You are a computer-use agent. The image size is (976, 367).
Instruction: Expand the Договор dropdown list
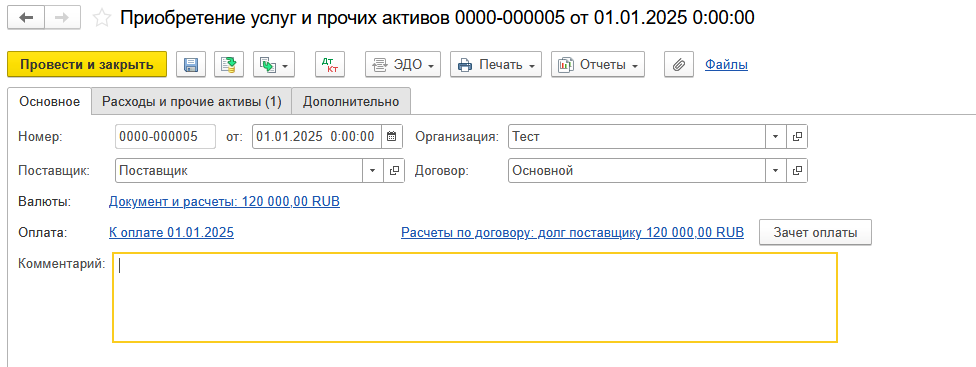[x=776, y=170]
